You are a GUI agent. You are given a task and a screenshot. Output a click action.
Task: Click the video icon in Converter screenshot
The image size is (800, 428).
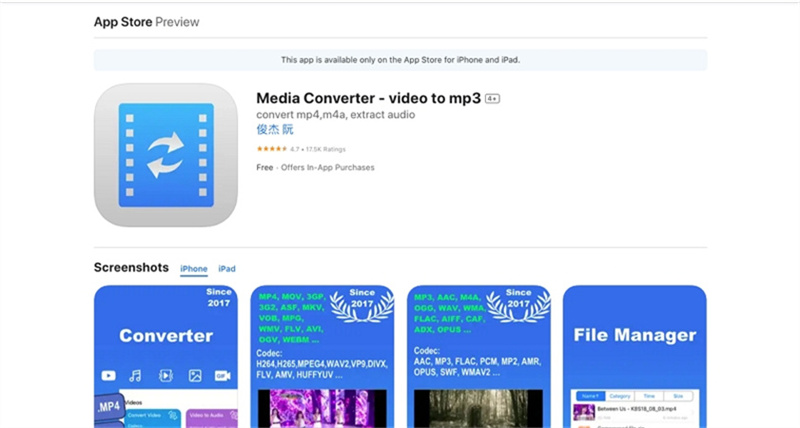pos(108,376)
